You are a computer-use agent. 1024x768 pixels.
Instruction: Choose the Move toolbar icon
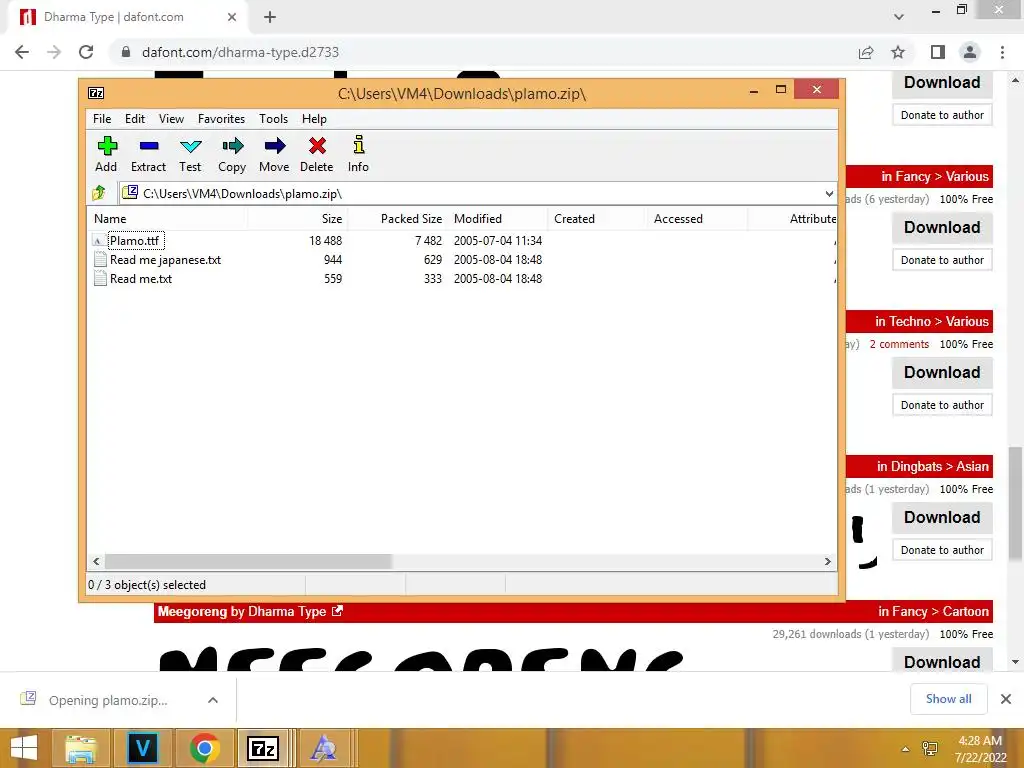tap(274, 146)
